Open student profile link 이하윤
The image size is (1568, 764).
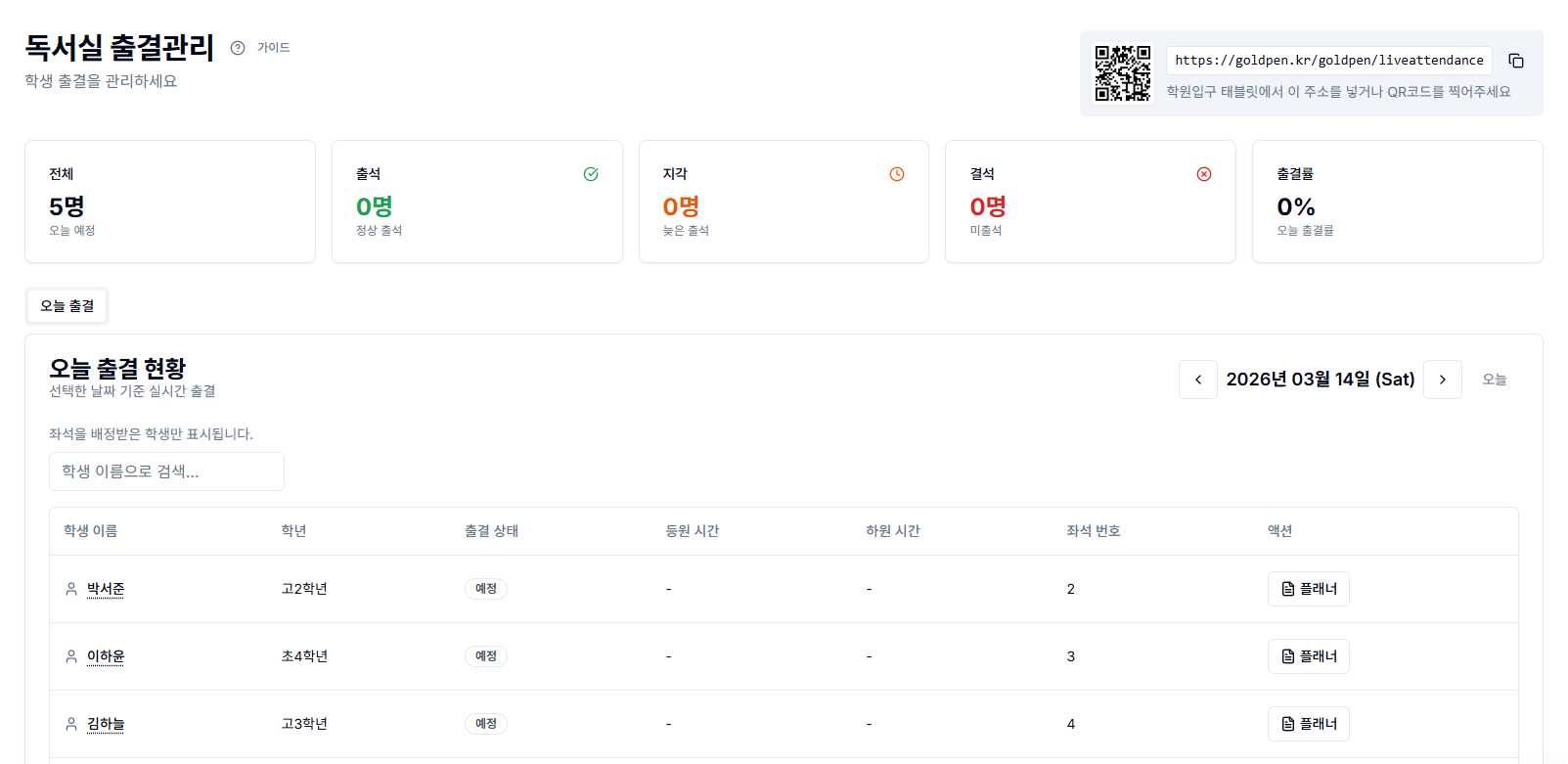click(x=106, y=656)
